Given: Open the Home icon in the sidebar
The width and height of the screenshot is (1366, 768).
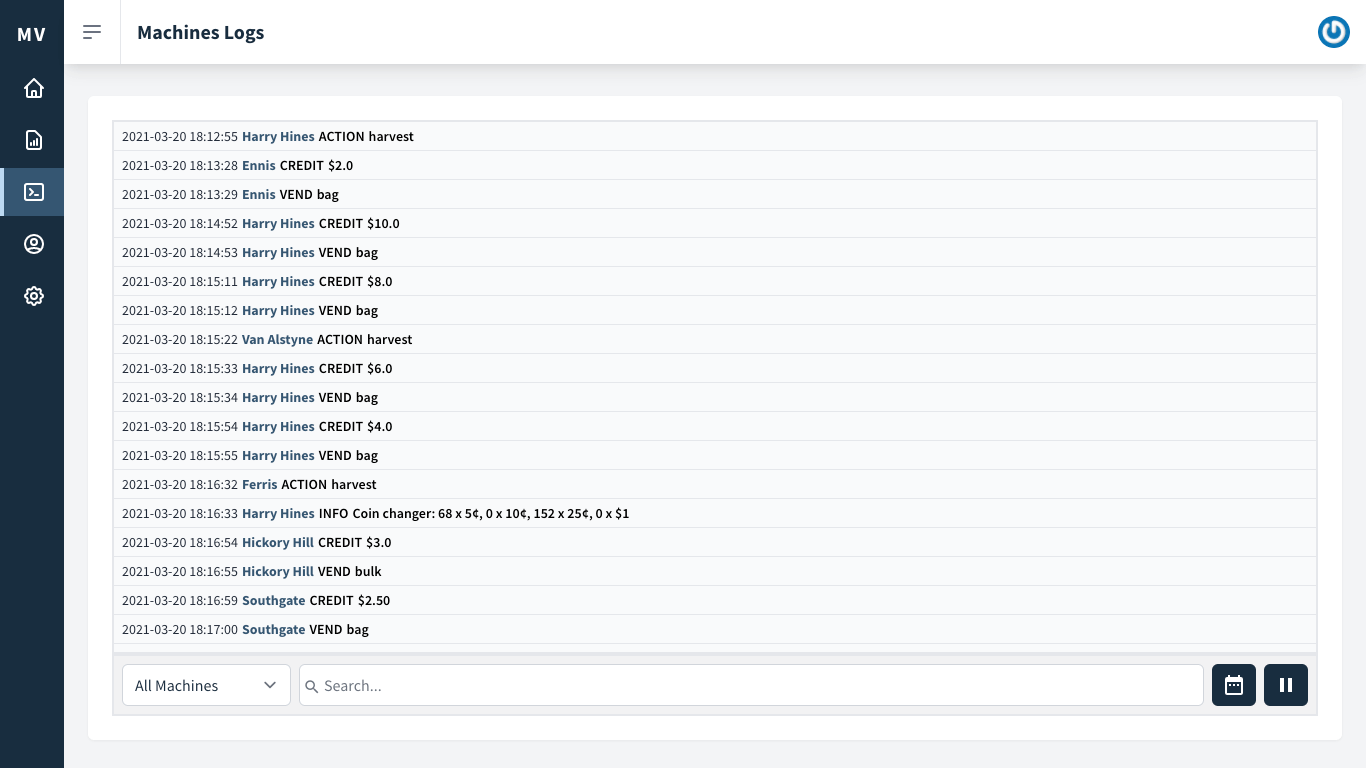Looking at the screenshot, I should coord(33,88).
